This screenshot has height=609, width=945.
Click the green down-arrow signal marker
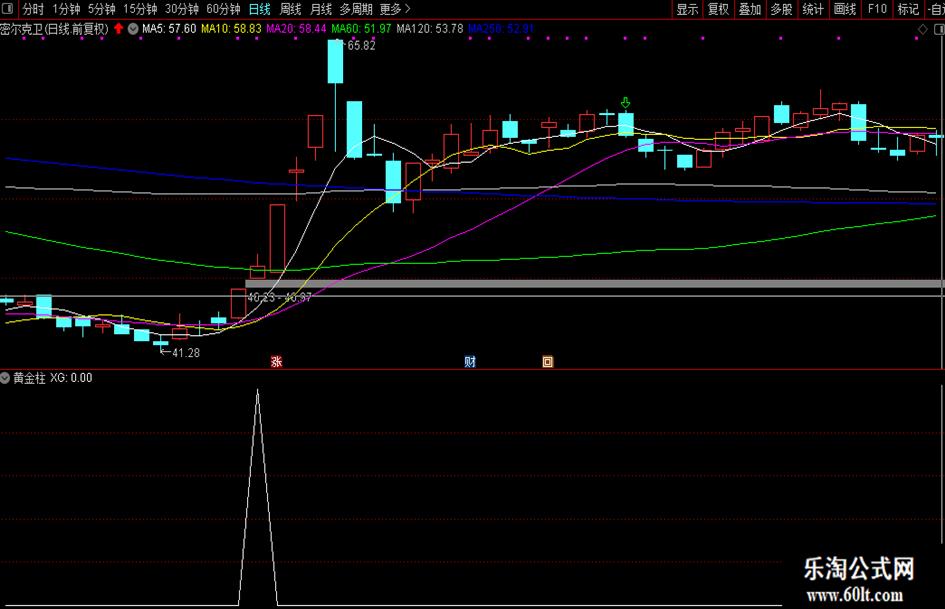[x=626, y=103]
